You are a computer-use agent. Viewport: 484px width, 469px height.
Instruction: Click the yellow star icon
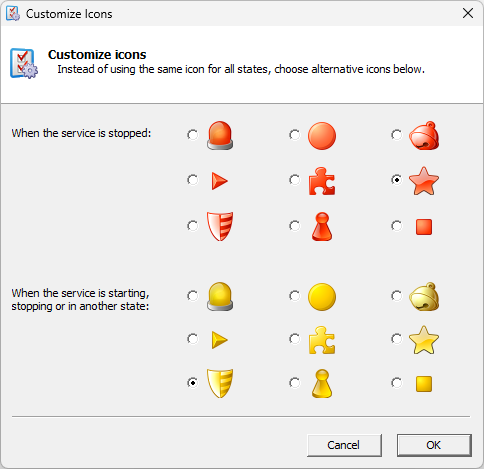point(424,340)
